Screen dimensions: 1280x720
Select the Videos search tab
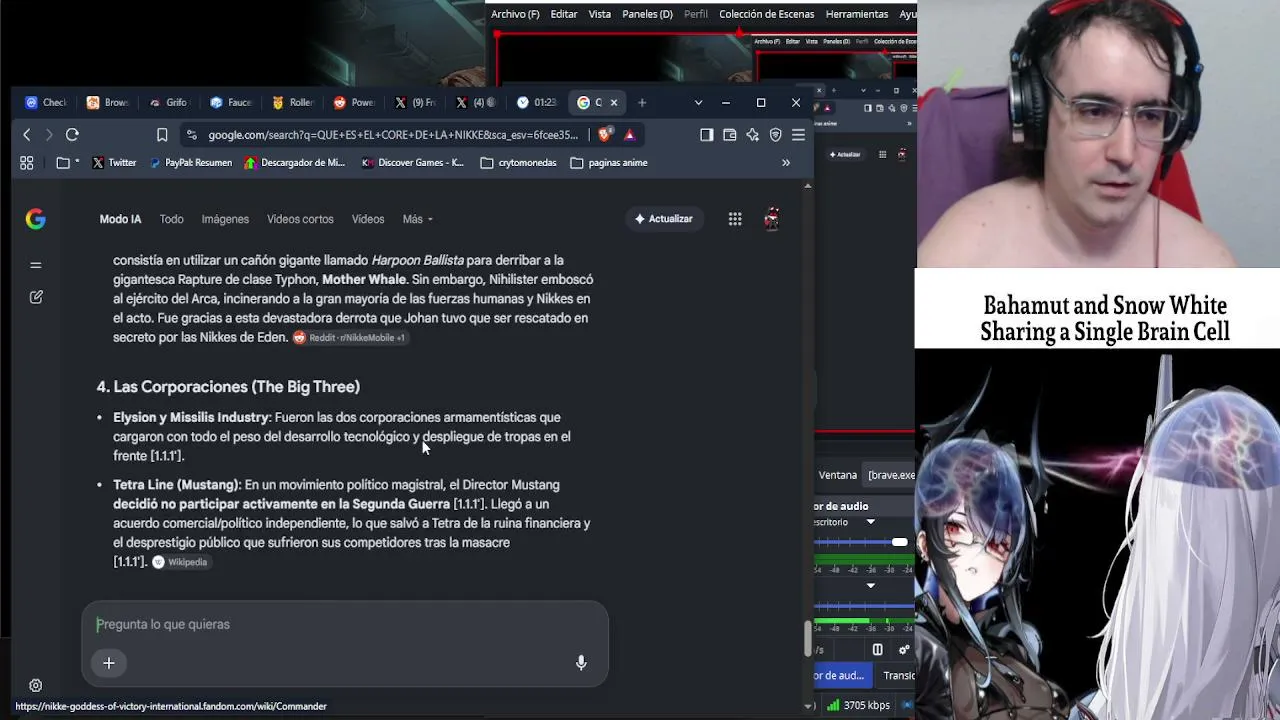tap(367, 219)
